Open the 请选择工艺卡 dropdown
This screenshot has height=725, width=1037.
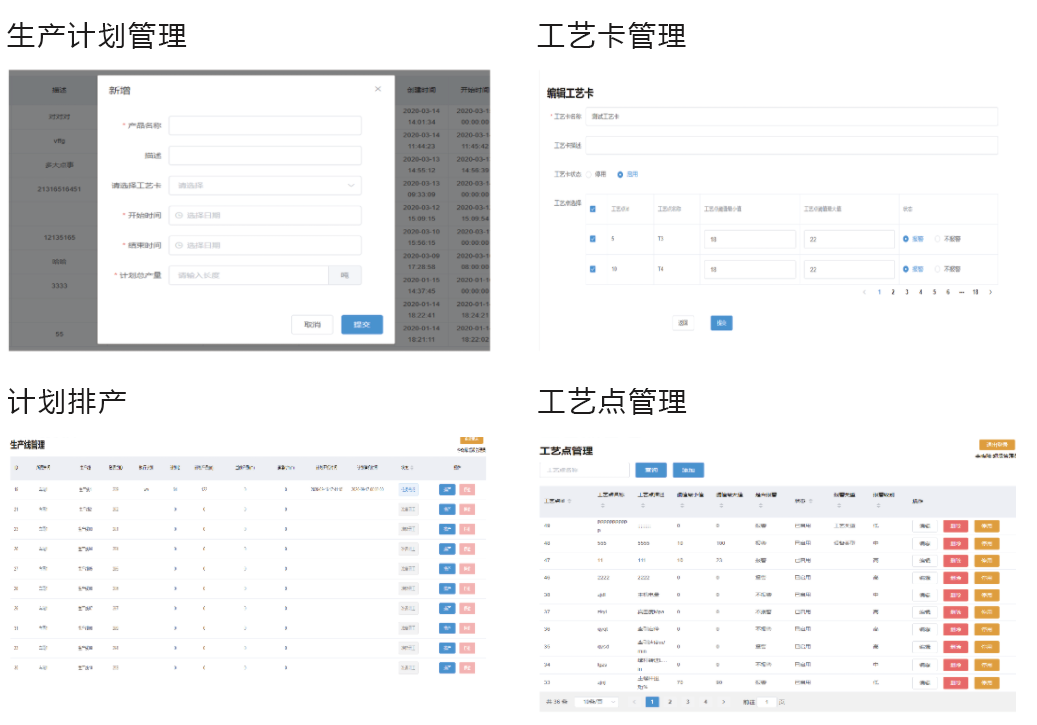265,185
